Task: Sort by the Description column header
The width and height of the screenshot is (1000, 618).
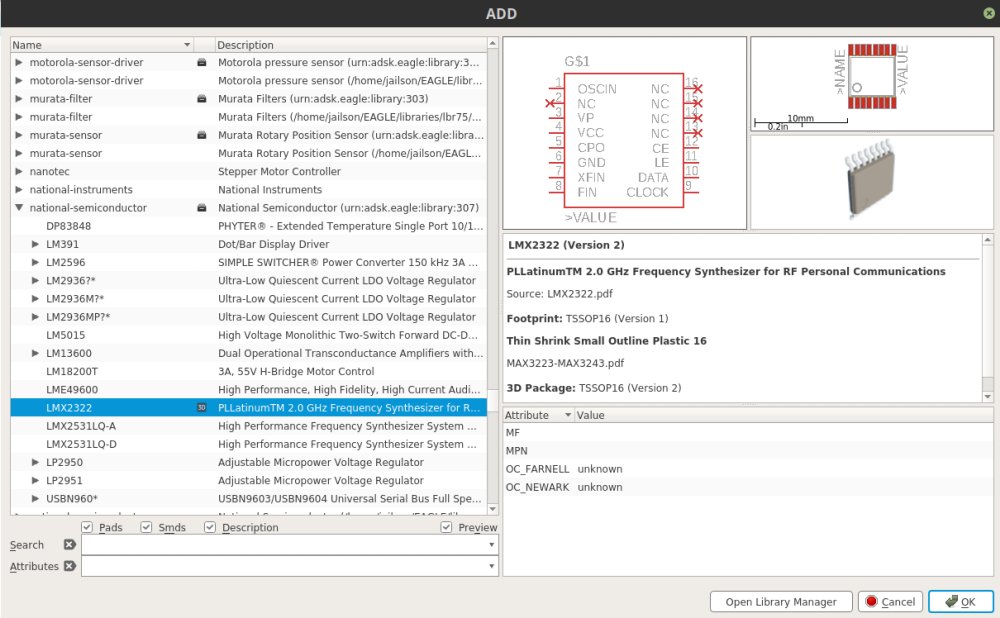Action: pos(350,45)
